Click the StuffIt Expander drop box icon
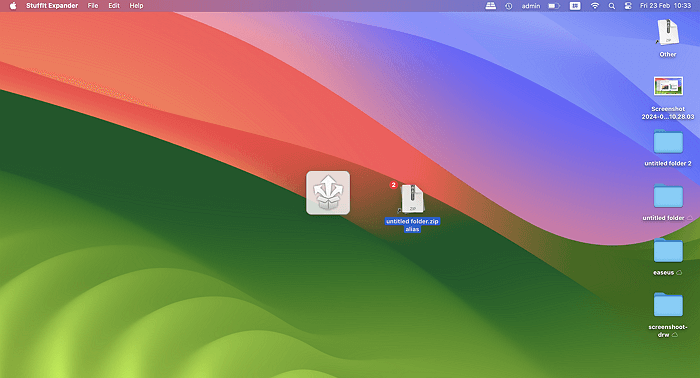700x378 pixels. (x=328, y=193)
